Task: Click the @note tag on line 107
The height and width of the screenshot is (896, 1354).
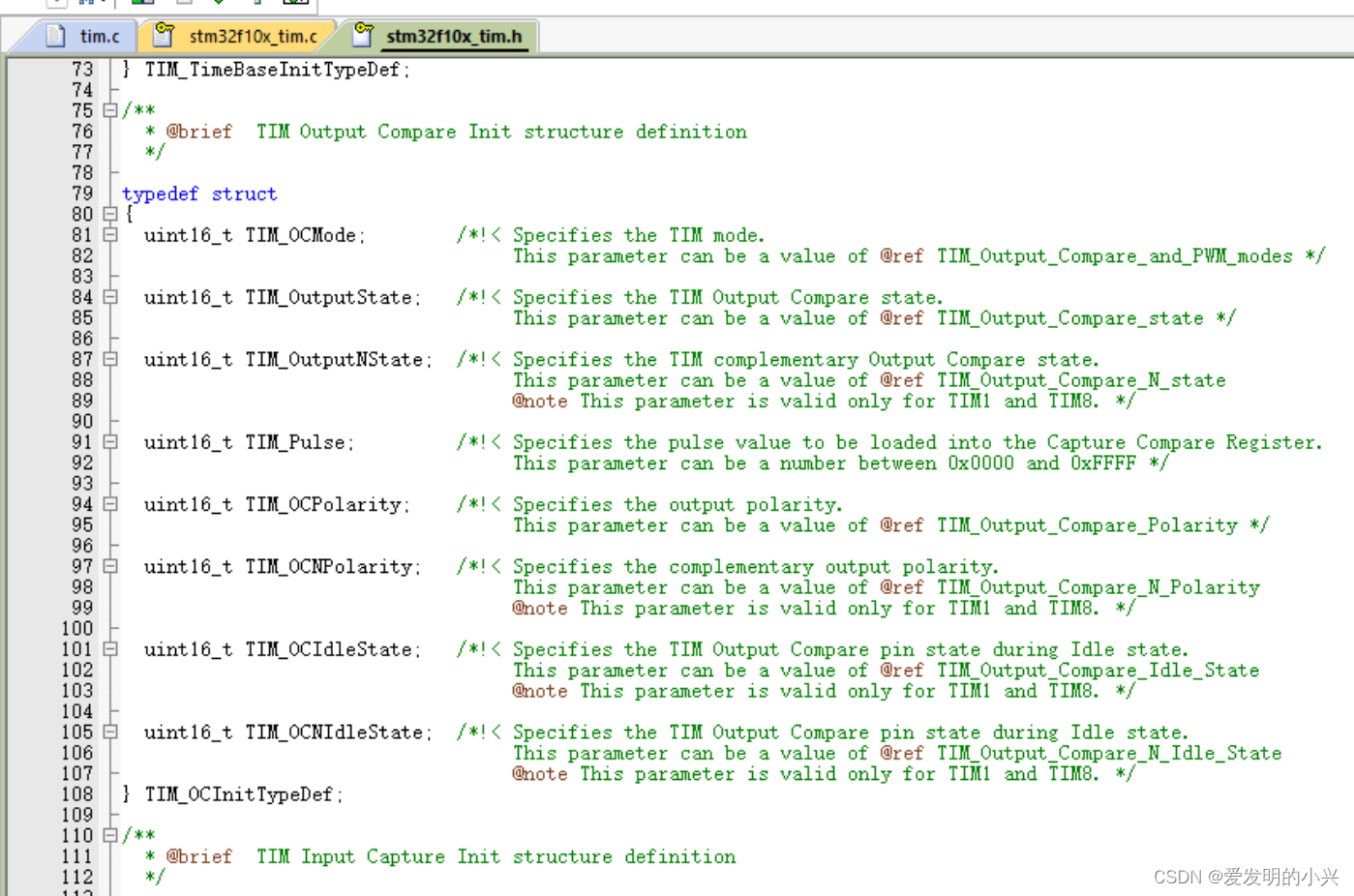Action: pos(540,774)
